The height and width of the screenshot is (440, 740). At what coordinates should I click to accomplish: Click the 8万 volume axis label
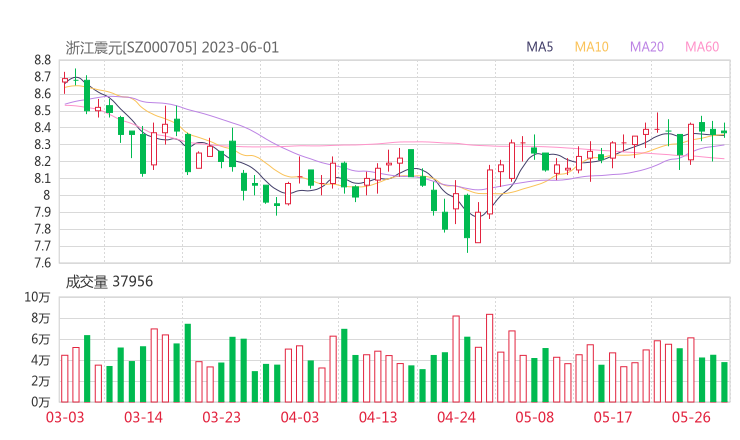click(41, 318)
